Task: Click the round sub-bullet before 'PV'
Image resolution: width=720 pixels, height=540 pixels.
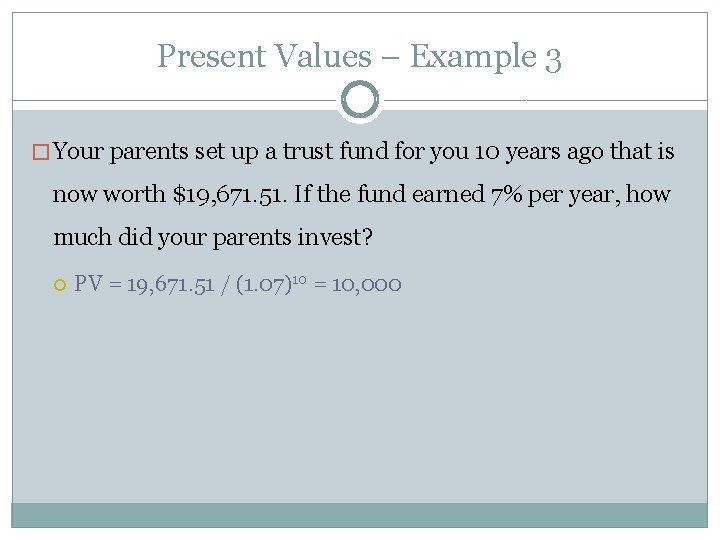Action: click(60, 284)
